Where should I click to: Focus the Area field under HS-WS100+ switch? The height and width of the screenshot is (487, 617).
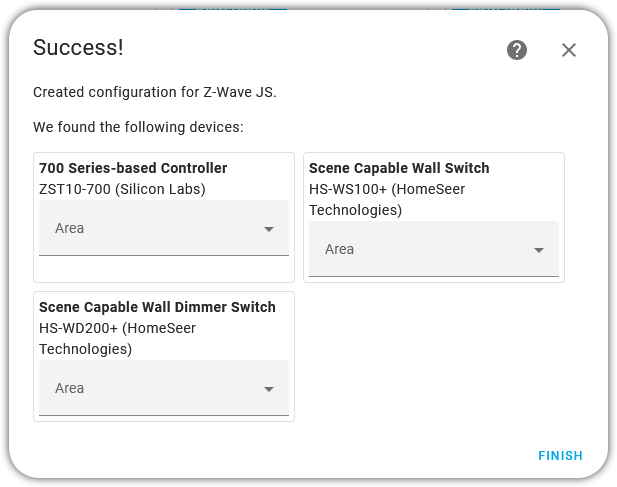(x=420, y=249)
